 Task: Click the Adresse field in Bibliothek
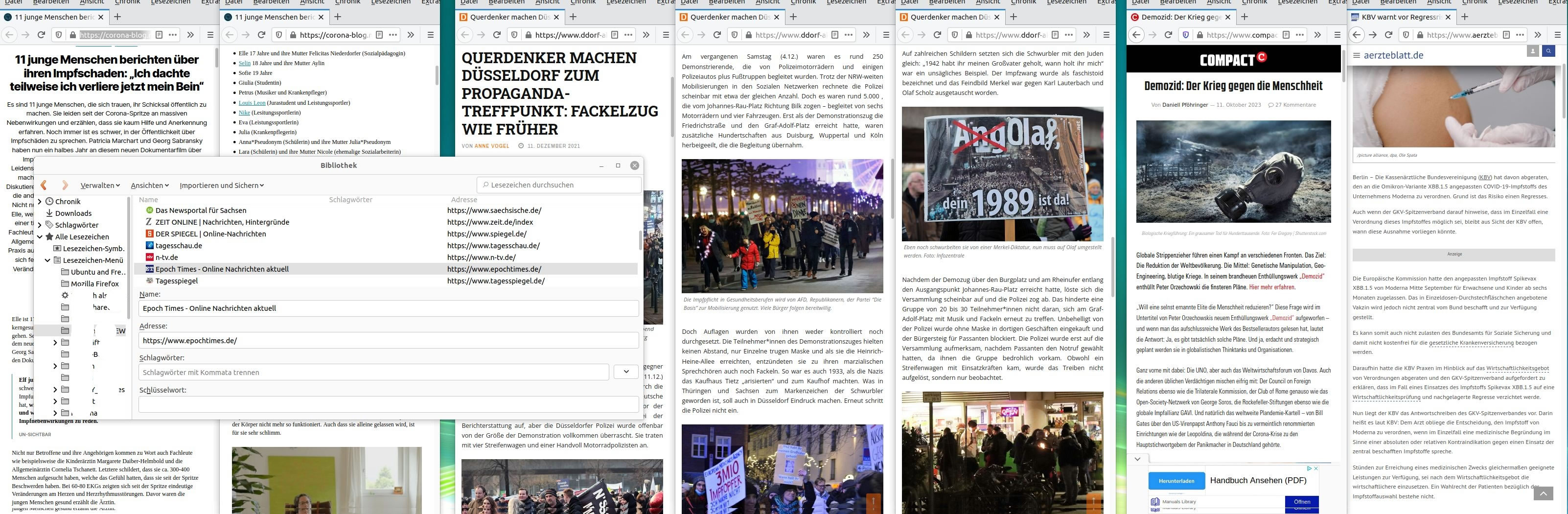point(389,340)
